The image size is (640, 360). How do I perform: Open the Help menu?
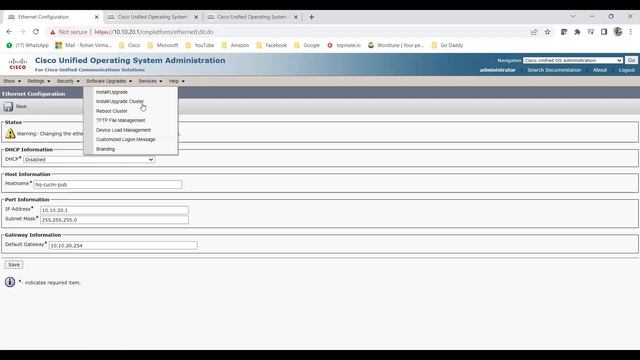[x=177, y=81]
